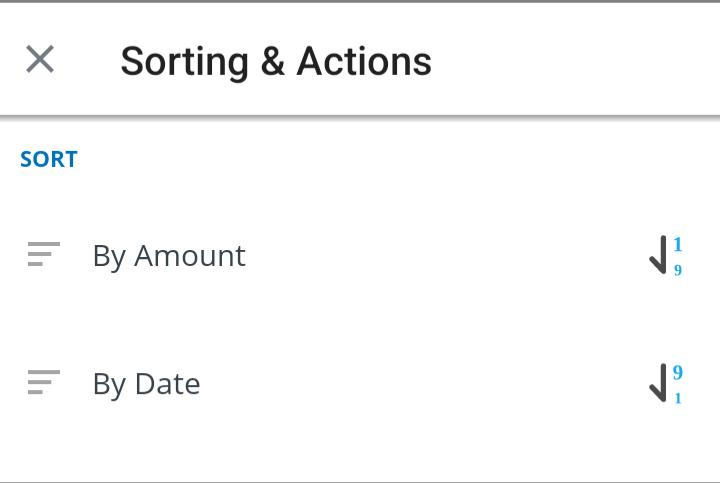The width and height of the screenshot is (720, 483).
Task: Tap the 1-to-9 order indicator for Amount
Action: (x=666, y=256)
